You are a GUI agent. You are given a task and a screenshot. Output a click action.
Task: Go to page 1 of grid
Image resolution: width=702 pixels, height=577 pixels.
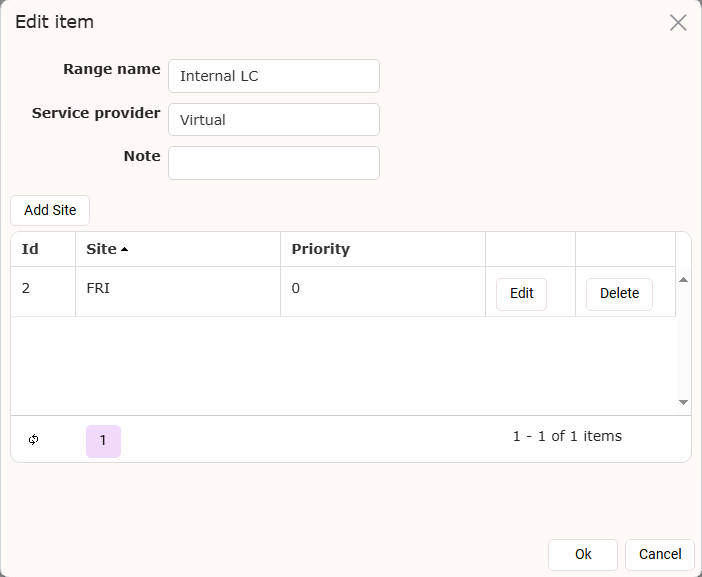point(103,441)
